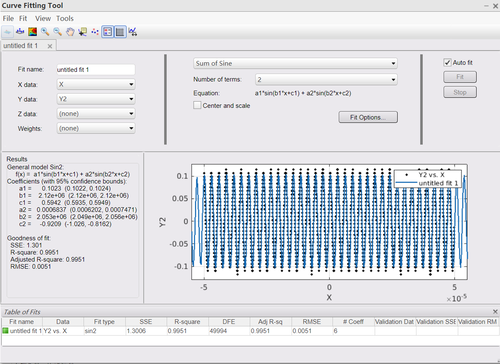Click the Validation SSE column header
The width and height of the screenshot is (500, 364).
[x=436, y=322]
